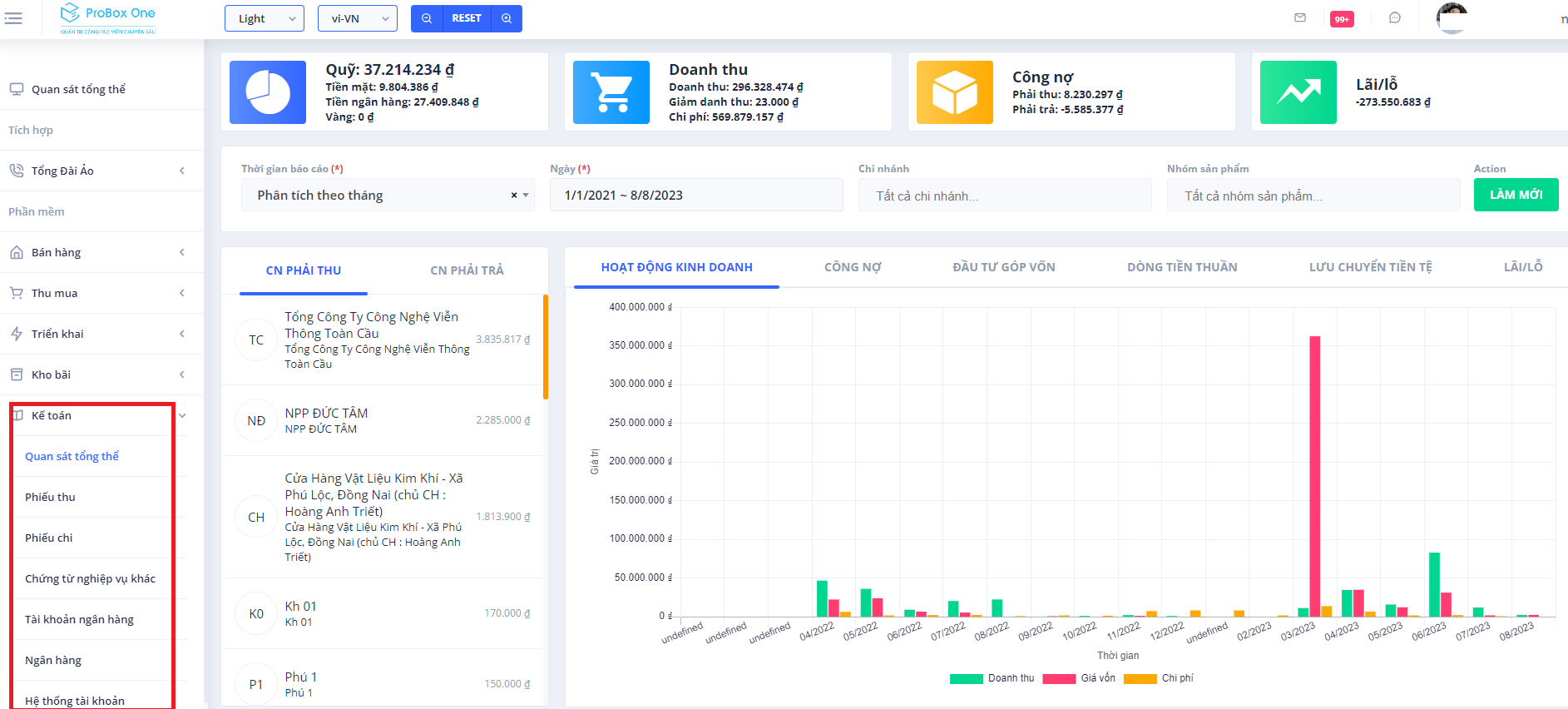Collapse the Kế toán menu
The width and height of the screenshot is (1568, 709).
101,415
